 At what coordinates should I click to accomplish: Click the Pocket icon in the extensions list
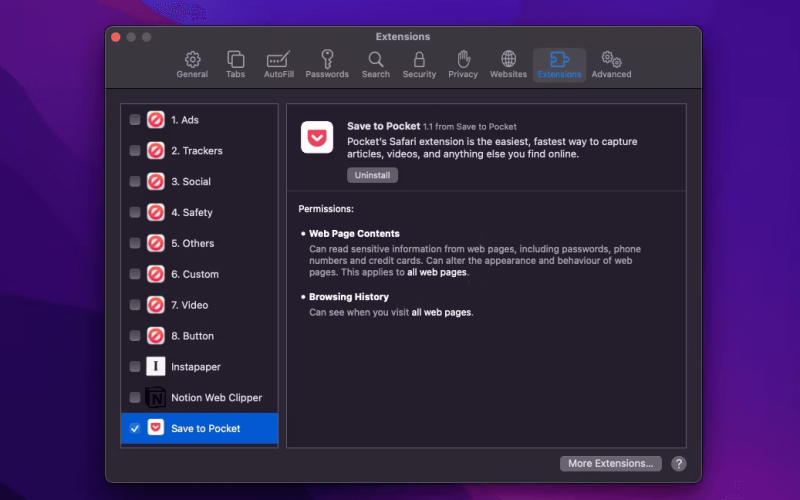tap(156, 428)
